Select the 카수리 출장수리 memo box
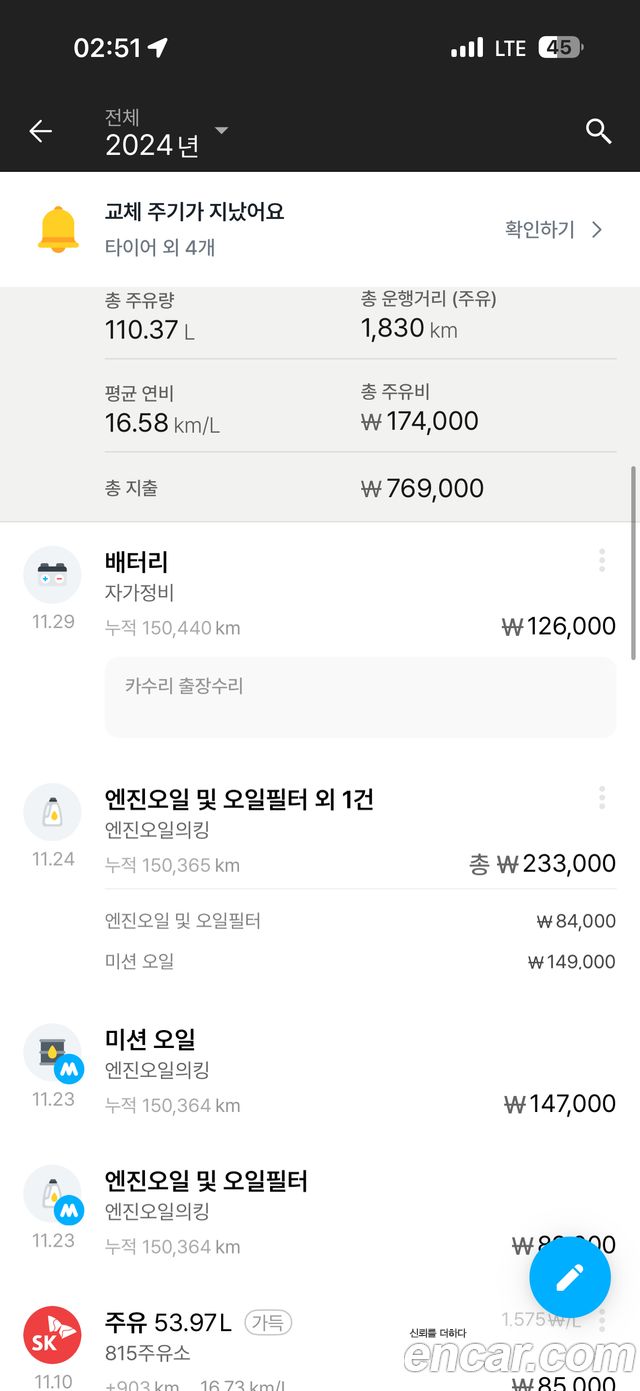Viewport: 640px width, 1391px height. 360,697
